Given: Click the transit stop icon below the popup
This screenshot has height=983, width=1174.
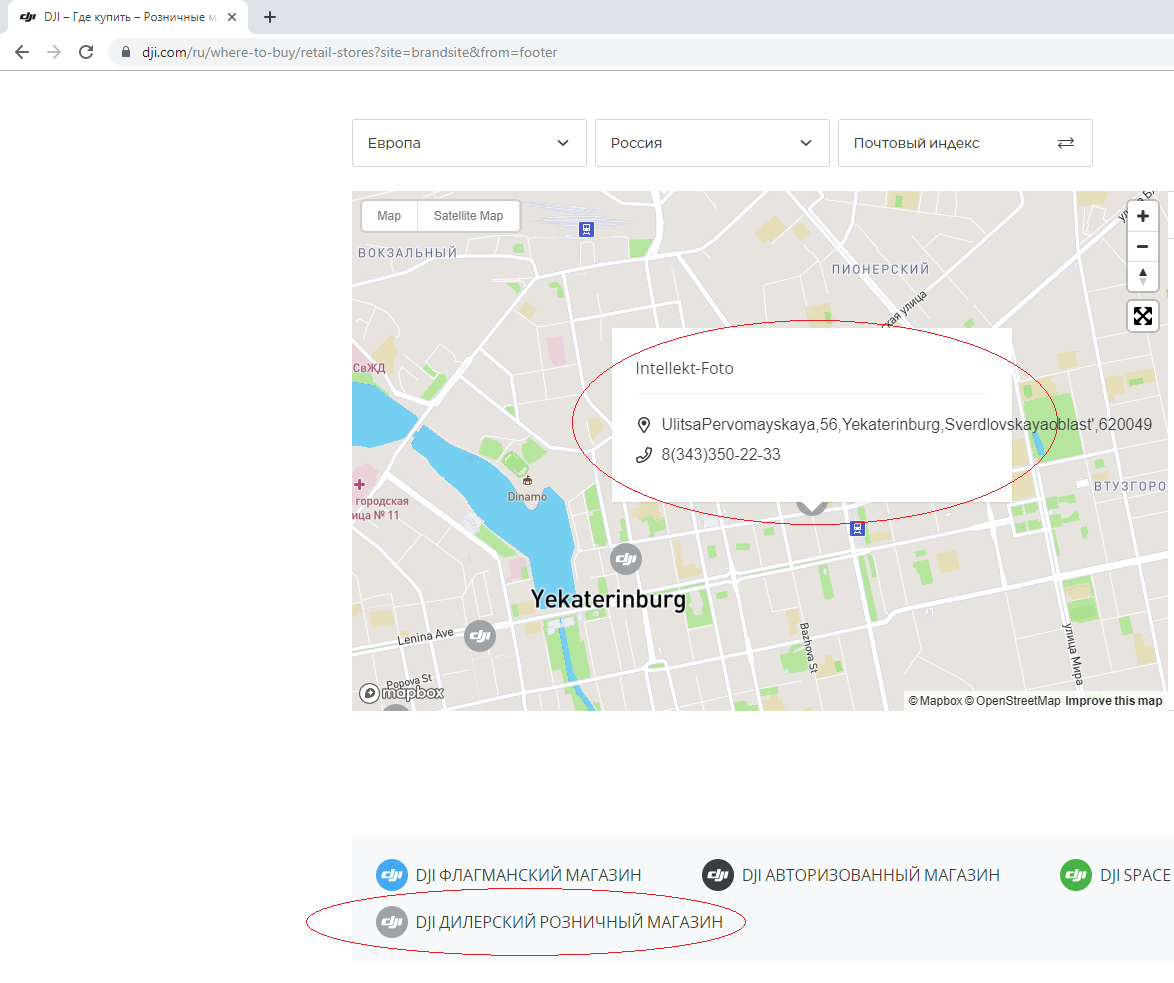Looking at the screenshot, I should (x=857, y=529).
